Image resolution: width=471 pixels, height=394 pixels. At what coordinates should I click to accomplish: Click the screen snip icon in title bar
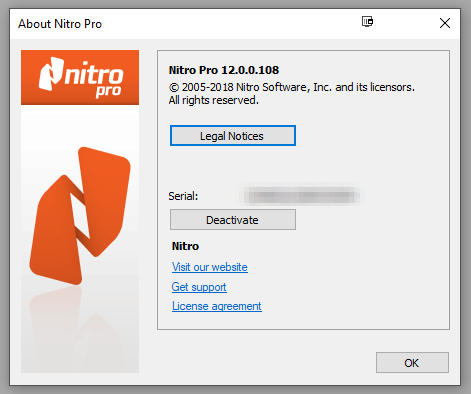(x=367, y=22)
